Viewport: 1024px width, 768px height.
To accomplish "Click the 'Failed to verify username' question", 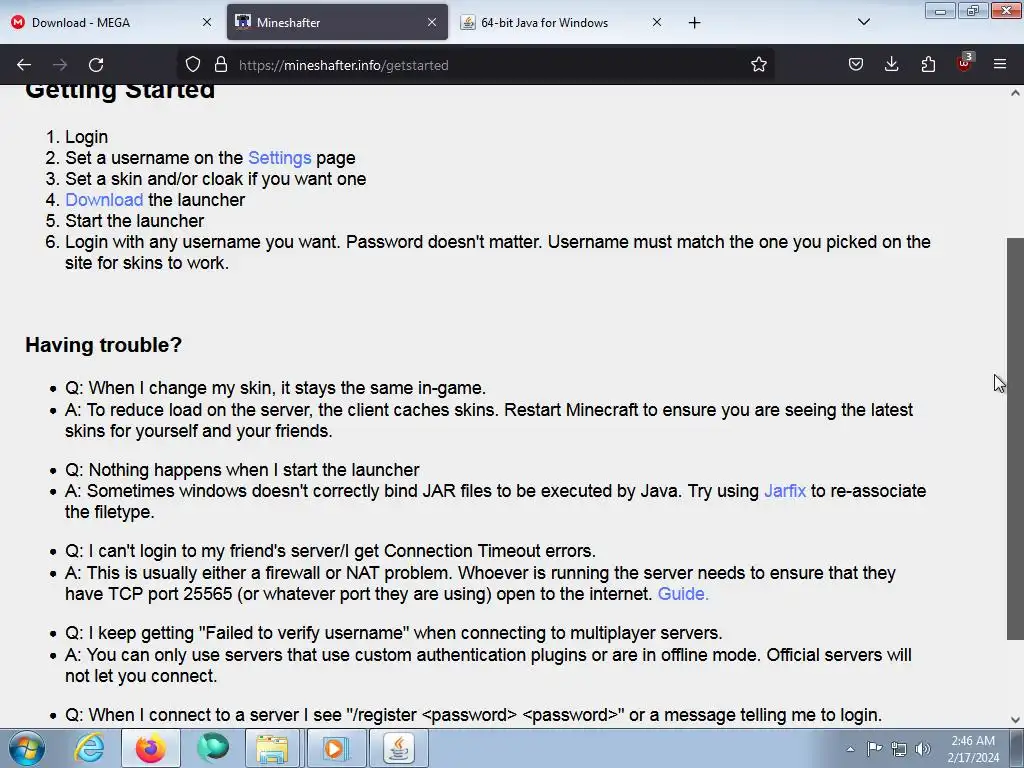I will coord(394,633).
